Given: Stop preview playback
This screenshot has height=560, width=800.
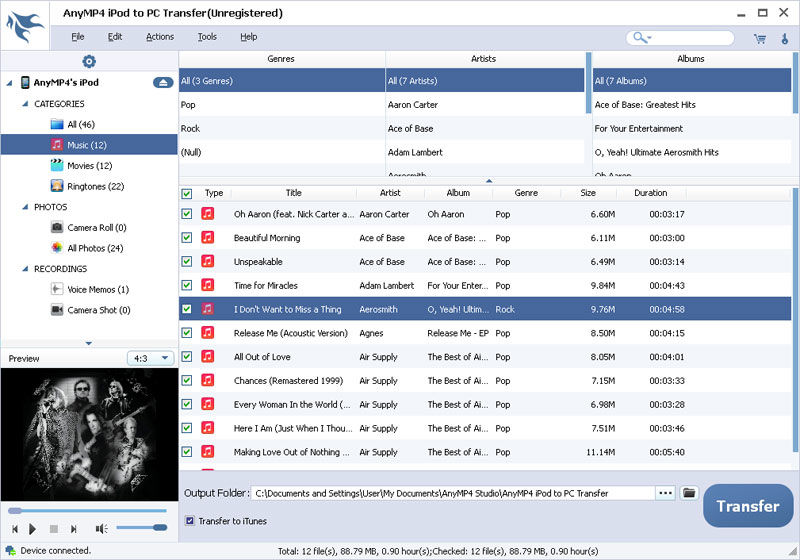Looking at the screenshot, I should pyautogui.click(x=54, y=529).
